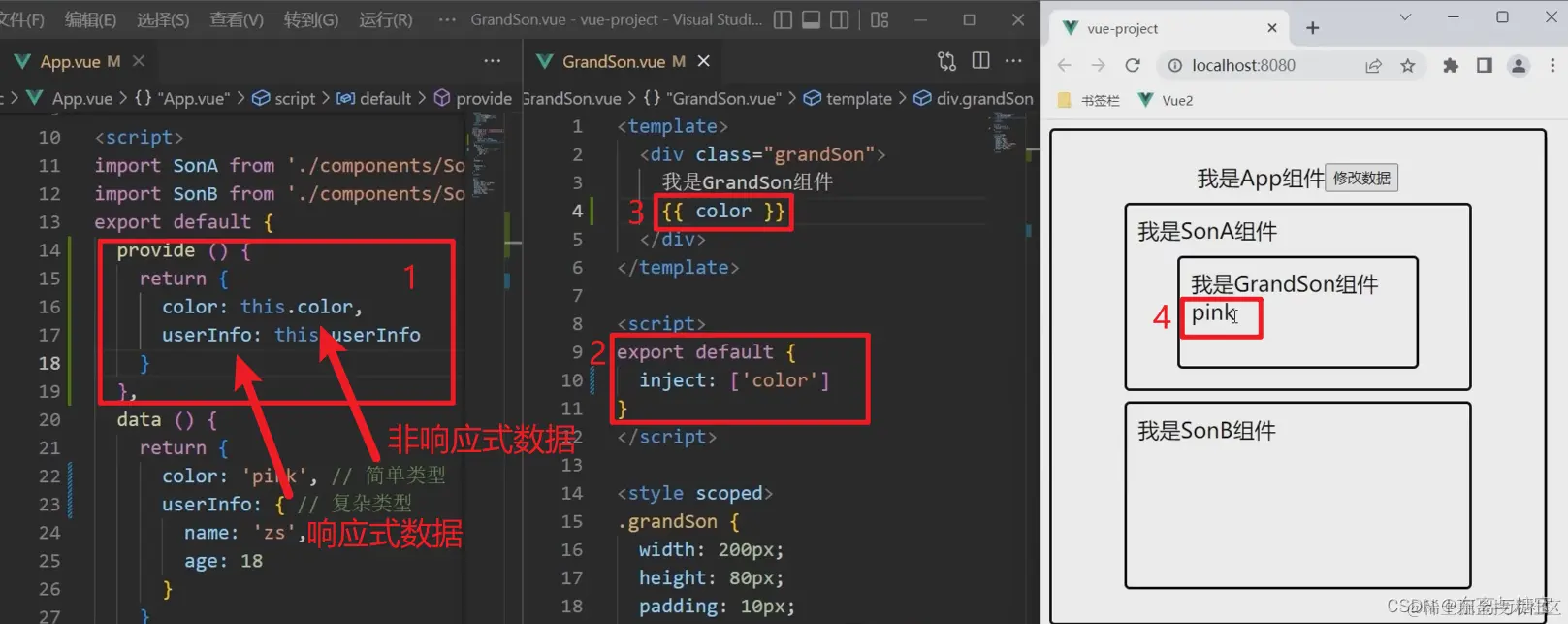Select "App.vue" braces breadcrumb in left editor
The height and width of the screenshot is (624, 1568).
point(182,98)
